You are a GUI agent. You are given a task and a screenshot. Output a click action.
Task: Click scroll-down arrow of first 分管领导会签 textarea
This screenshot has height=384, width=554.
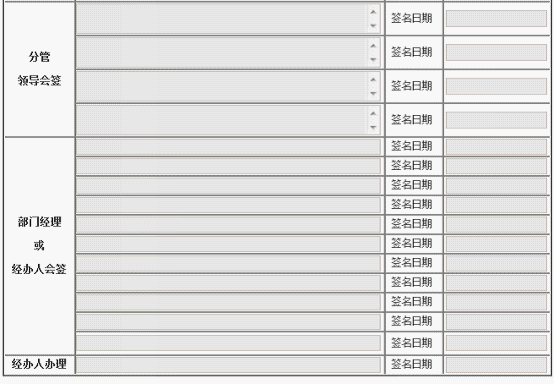pos(373,26)
